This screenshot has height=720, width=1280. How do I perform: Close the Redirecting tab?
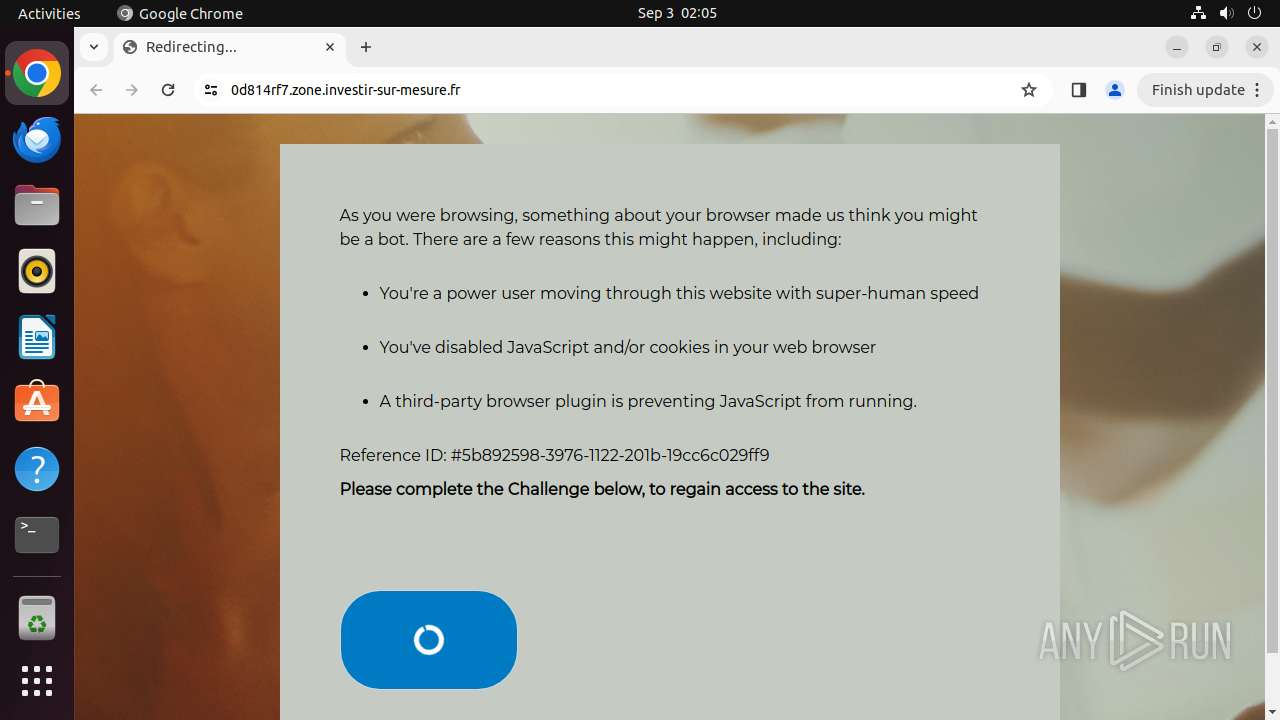coord(330,47)
